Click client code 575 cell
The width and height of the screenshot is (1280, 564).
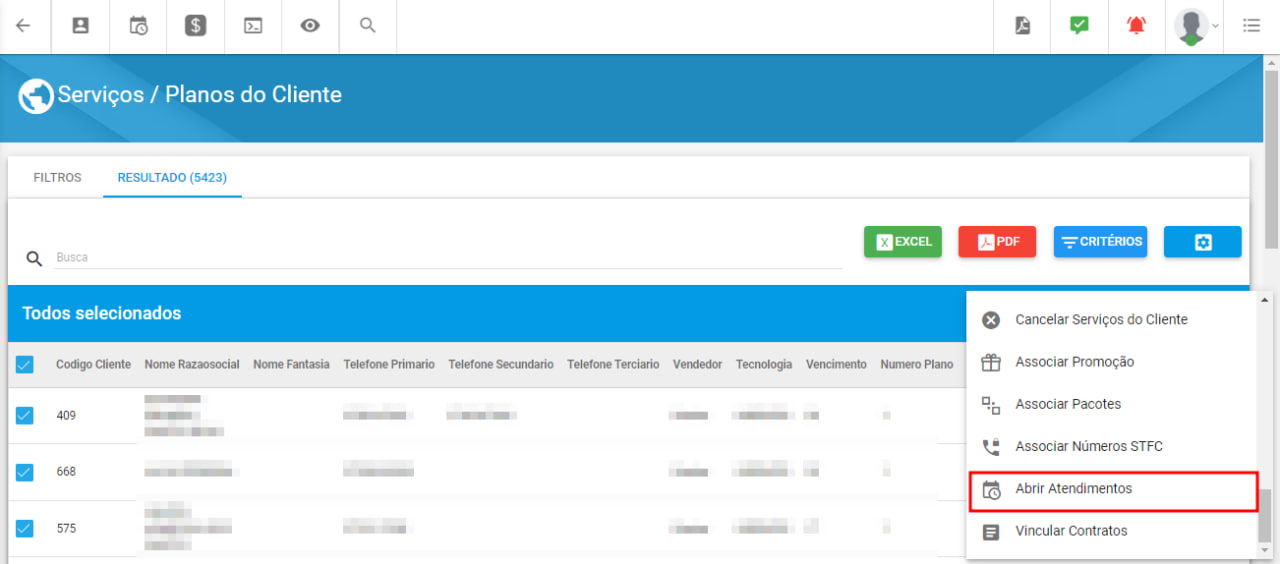66,529
